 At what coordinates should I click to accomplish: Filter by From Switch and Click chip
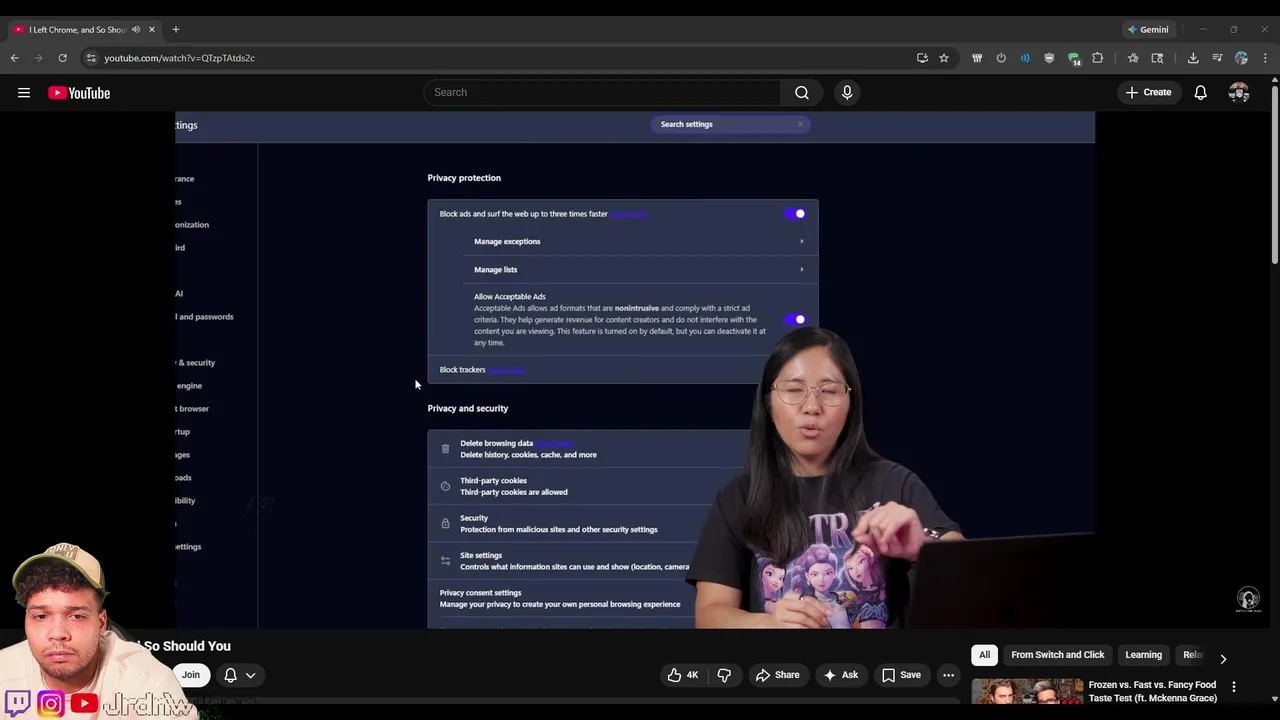click(x=1058, y=655)
